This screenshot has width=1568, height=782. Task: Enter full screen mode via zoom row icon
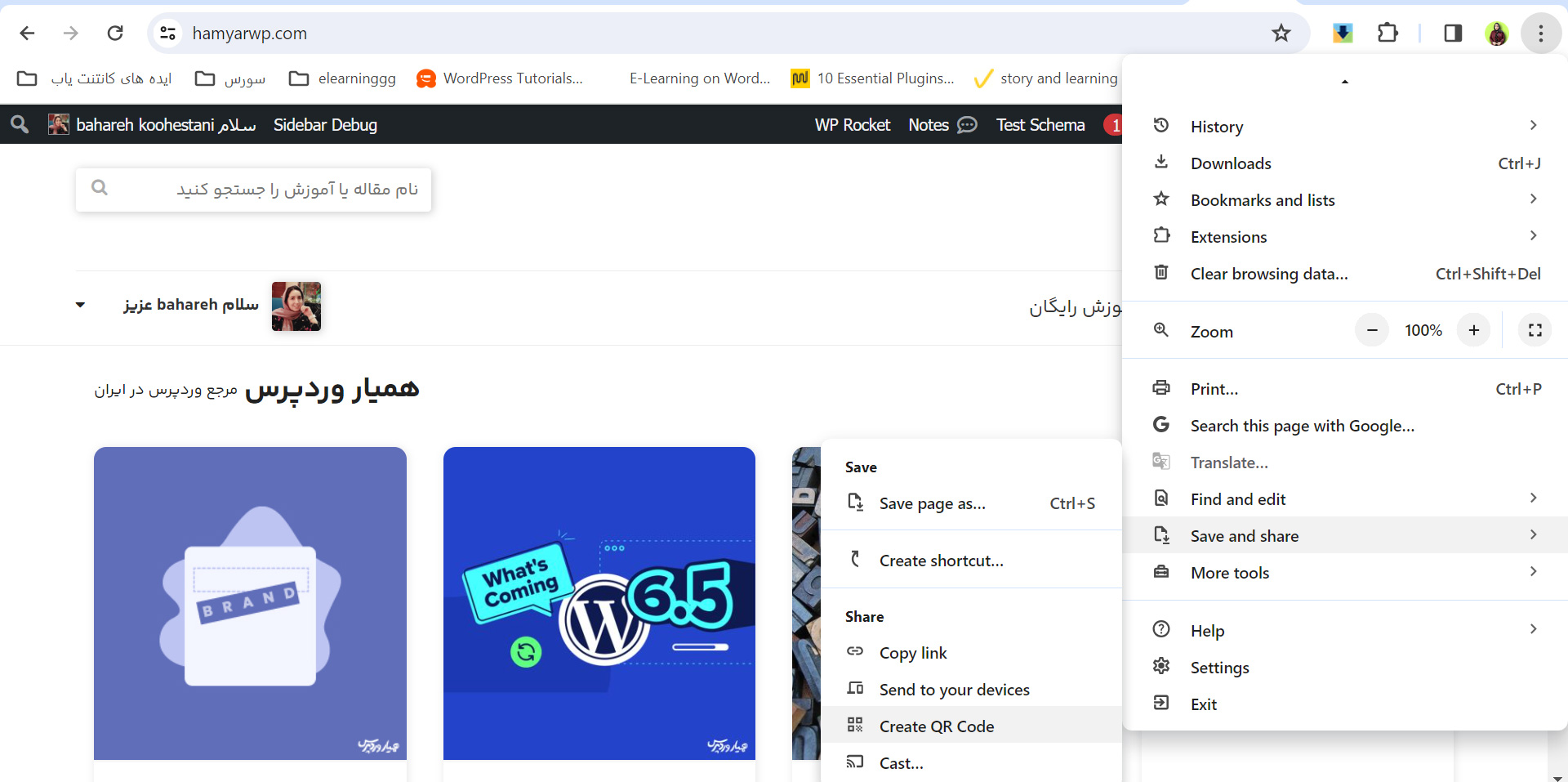(1535, 330)
